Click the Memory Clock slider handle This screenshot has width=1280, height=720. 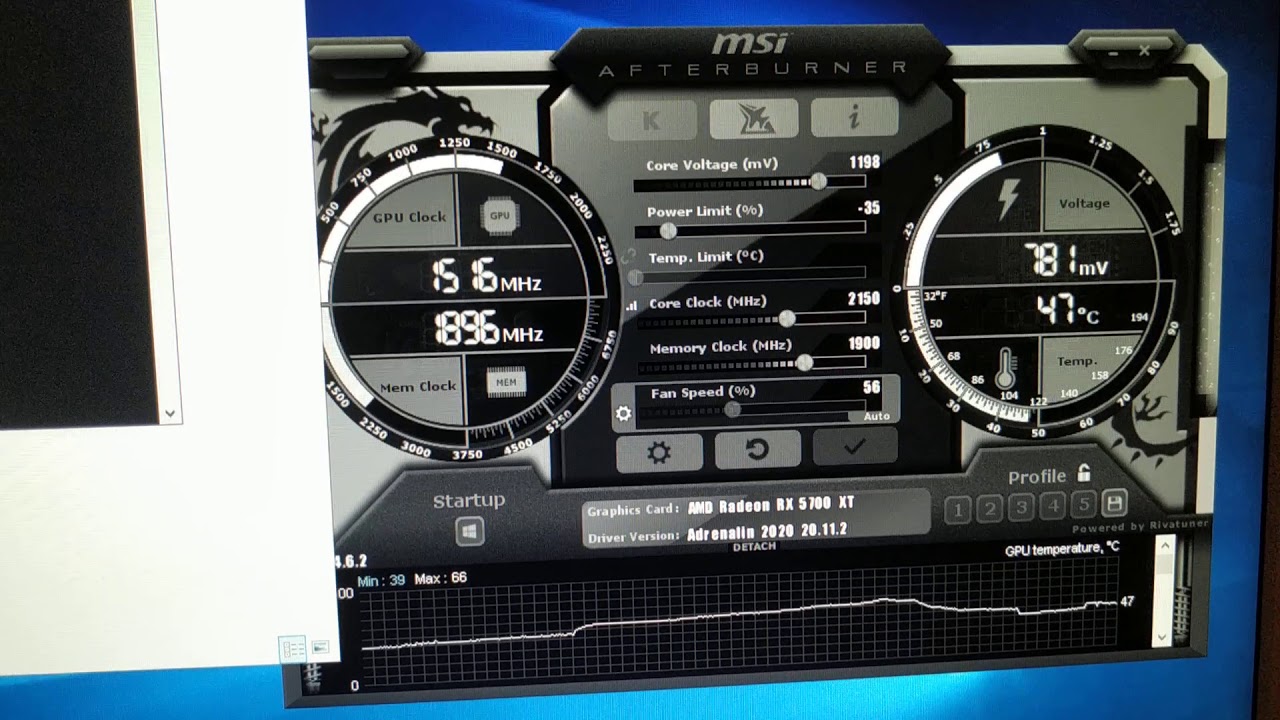pyautogui.click(x=804, y=363)
